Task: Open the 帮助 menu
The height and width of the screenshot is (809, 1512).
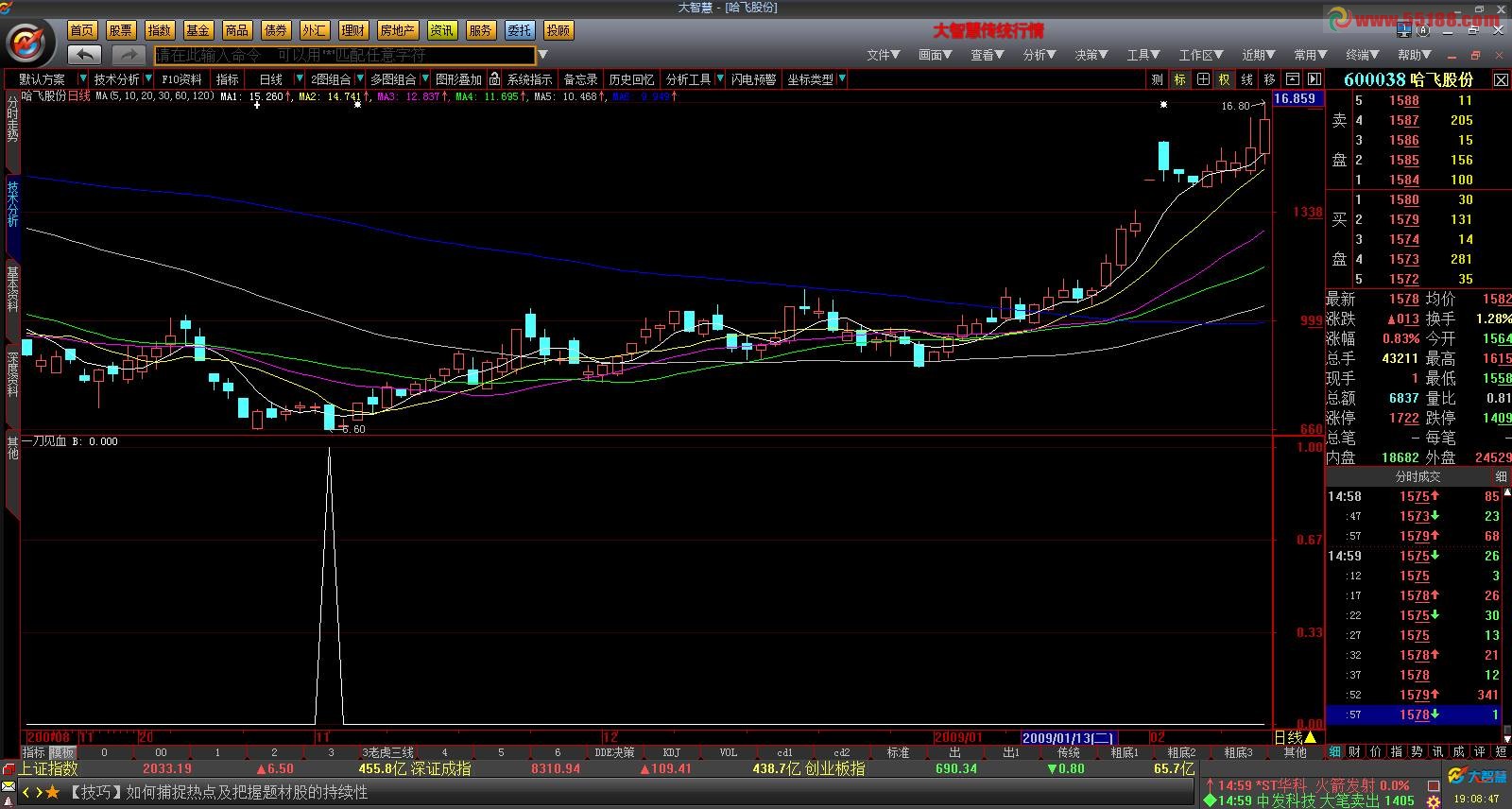Action: point(1415,55)
